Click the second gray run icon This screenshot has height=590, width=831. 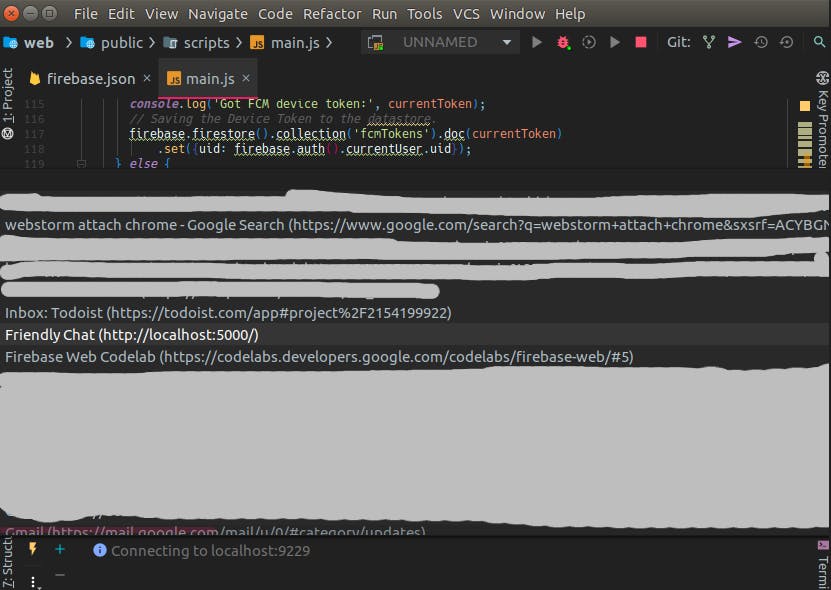click(x=615, y=42)
